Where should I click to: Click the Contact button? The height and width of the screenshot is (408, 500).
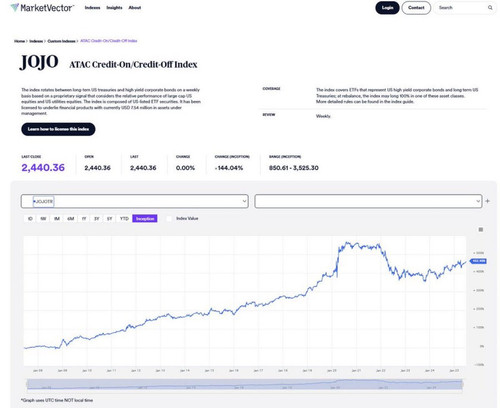coord(416,8)
